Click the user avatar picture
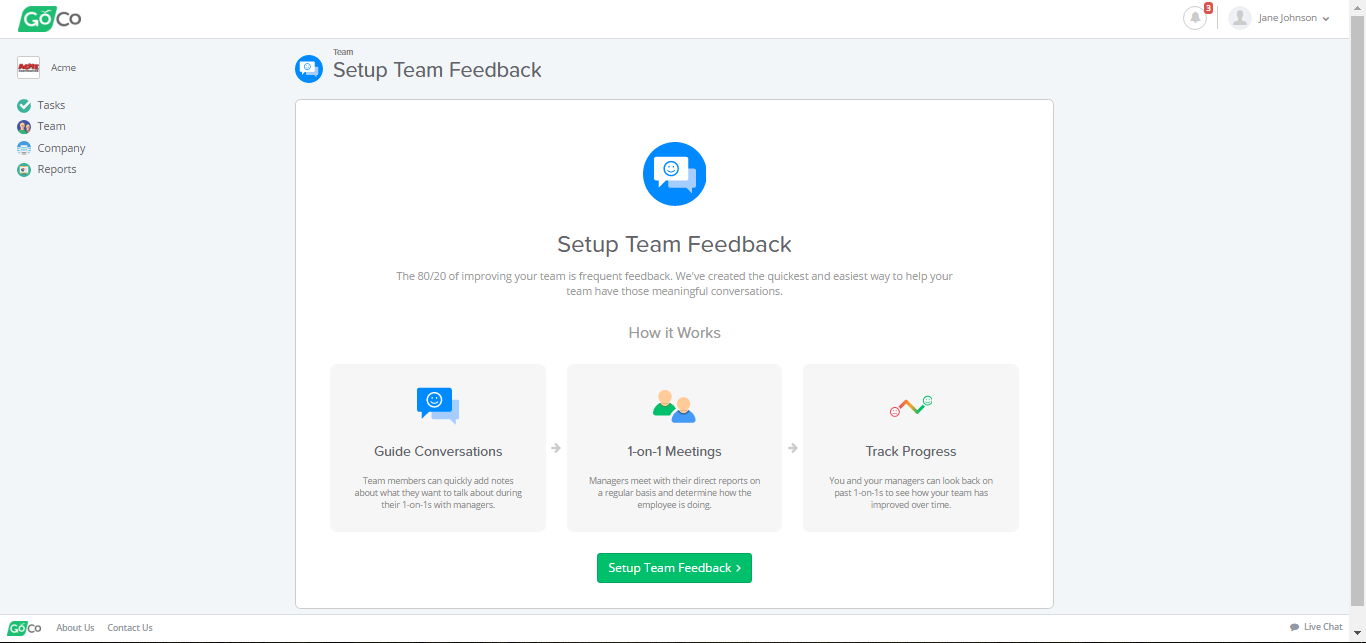Viewport: 1366px width, 643px height. click(1240, 18)
